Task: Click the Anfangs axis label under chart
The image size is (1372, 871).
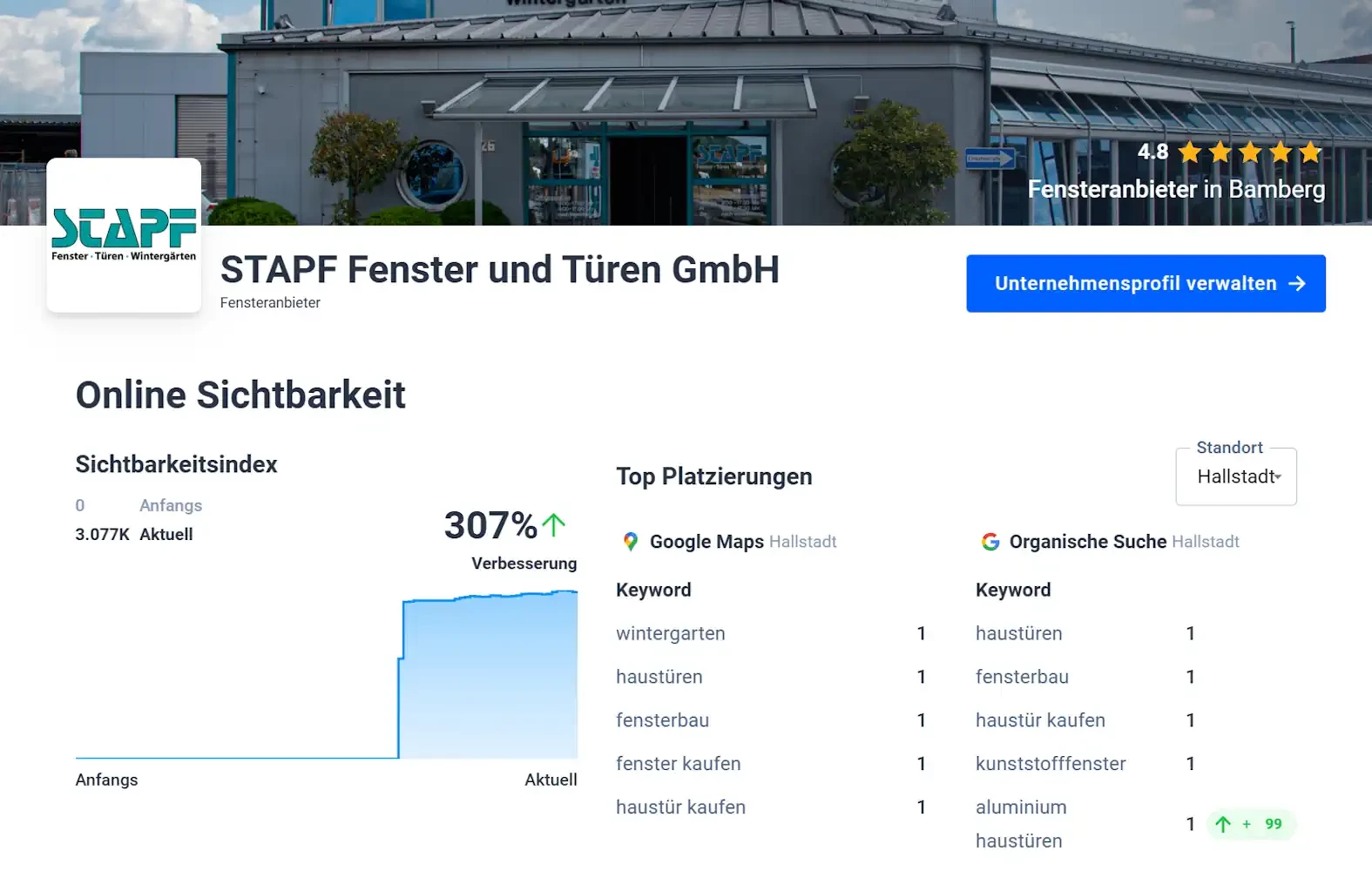Action: coord(106,780)
